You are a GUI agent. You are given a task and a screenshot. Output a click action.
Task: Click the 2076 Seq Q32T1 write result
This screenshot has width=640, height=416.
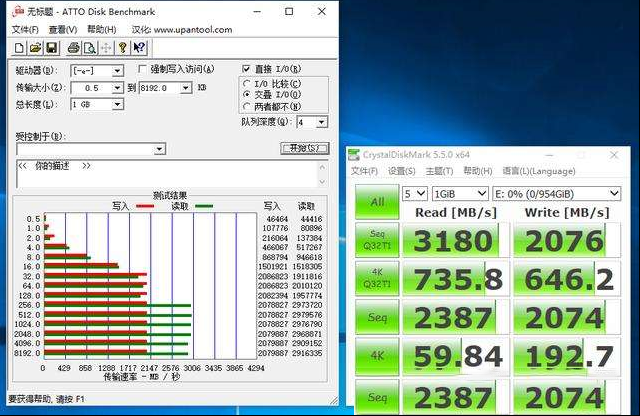(567, 240)
